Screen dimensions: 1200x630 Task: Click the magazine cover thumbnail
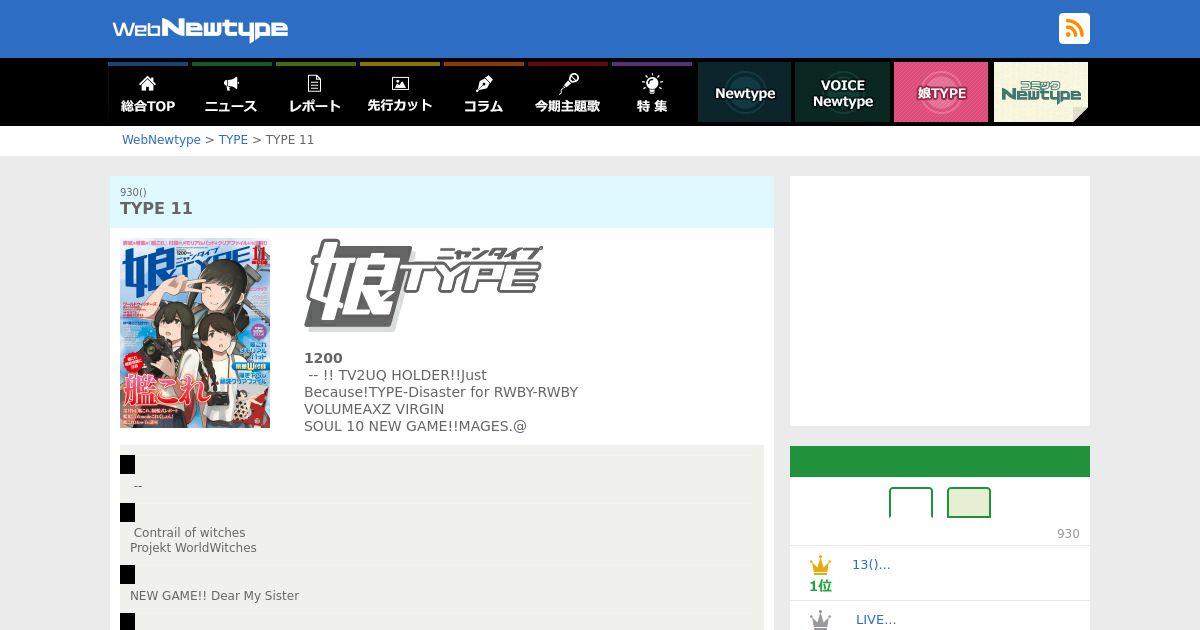coord(195,333)
